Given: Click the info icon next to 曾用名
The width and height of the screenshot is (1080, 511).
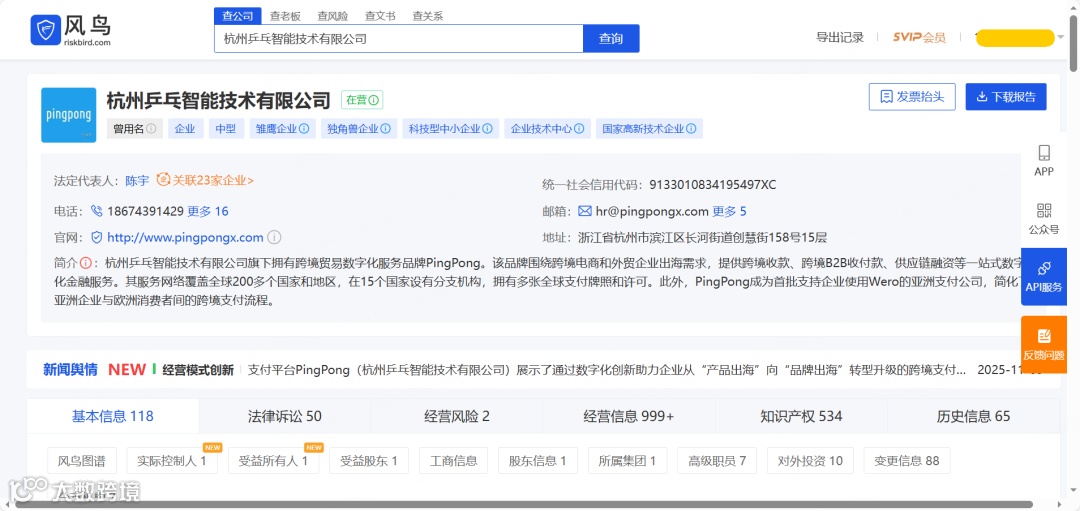Looking at the screenshot, I should tap(151, 129).
